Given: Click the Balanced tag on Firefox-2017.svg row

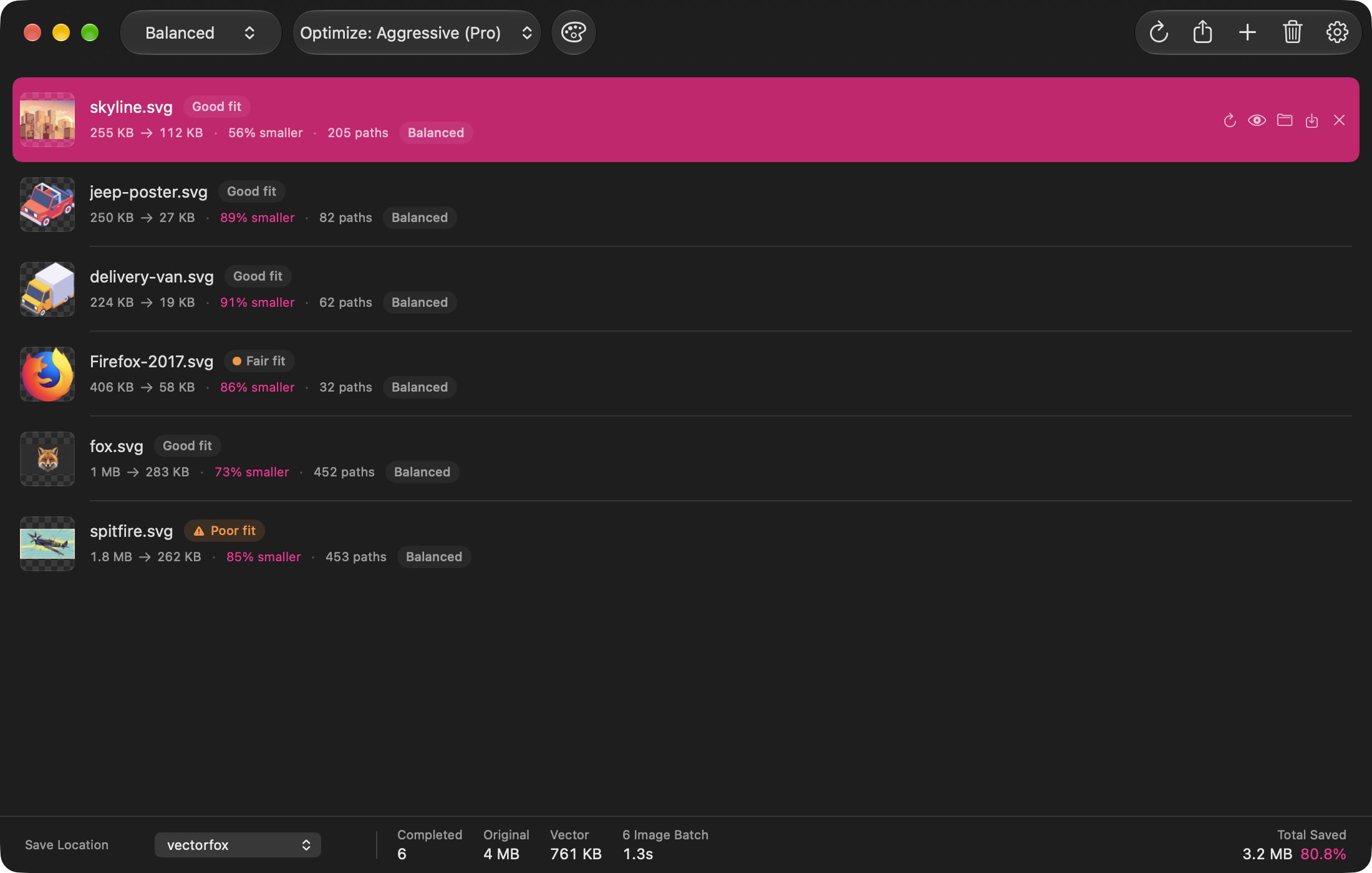Looking at the screenshot, I should pos(420,387).
